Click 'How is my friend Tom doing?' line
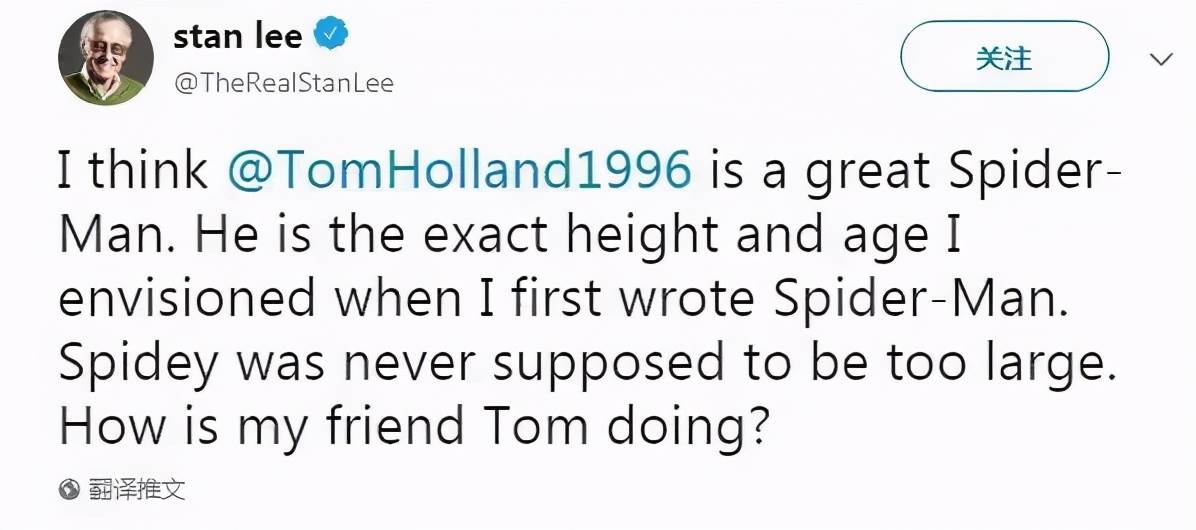The height and width of the screenshot is (530, 1196). click(412, 426)
